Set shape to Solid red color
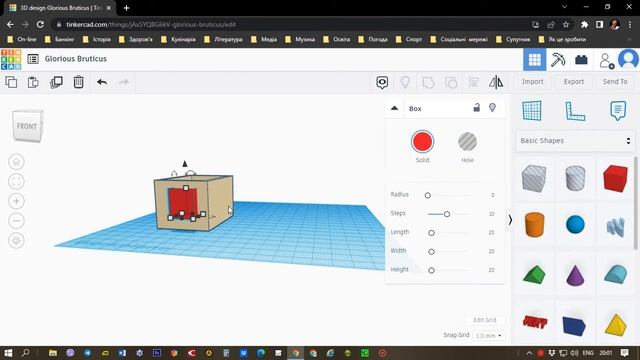Viewport: 640px width, 360px height. click(x=422, y=142)
